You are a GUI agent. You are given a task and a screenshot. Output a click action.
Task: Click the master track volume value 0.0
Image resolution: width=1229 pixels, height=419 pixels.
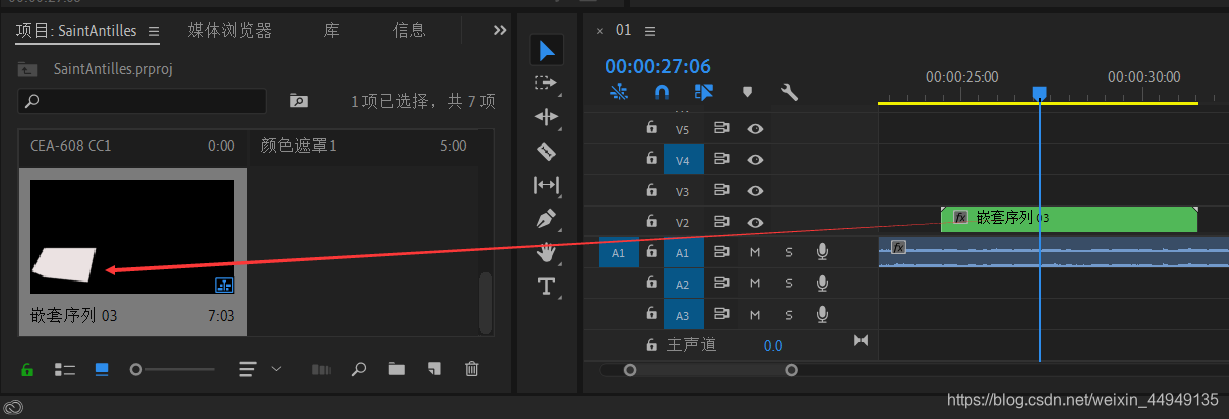tap(773, 345)
